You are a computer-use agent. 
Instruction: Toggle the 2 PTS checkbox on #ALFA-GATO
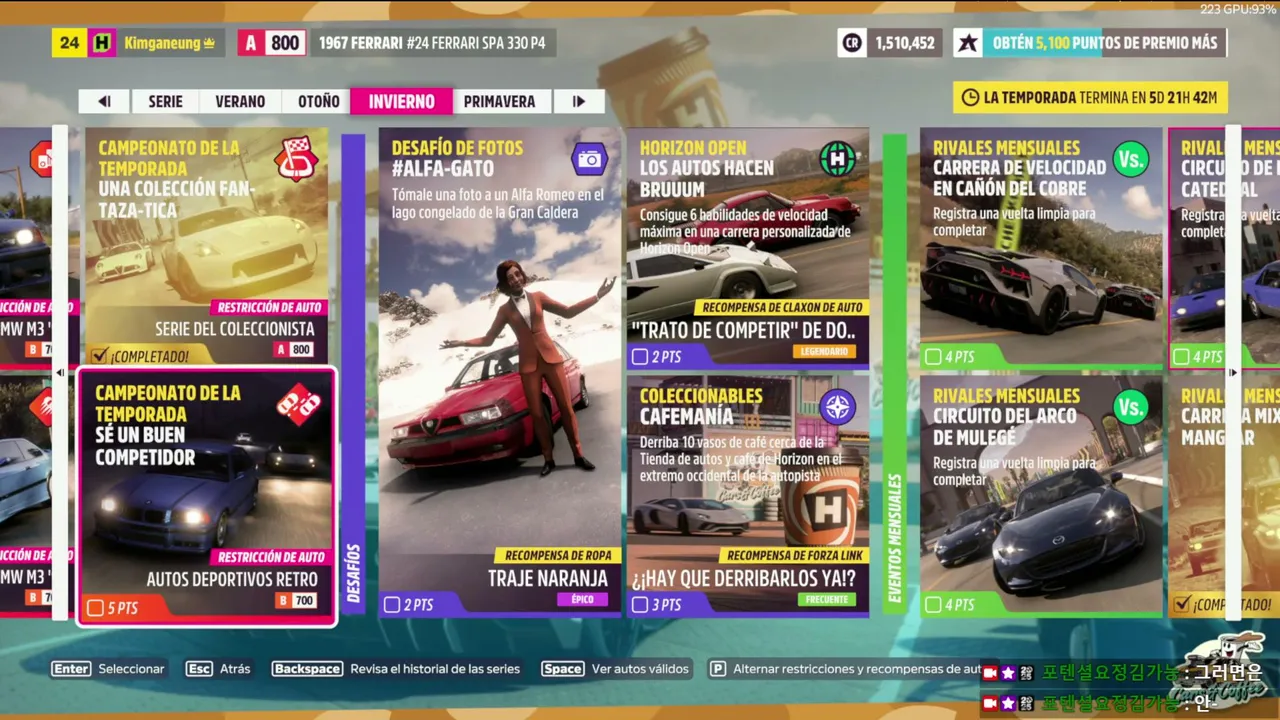pos(392,605)
